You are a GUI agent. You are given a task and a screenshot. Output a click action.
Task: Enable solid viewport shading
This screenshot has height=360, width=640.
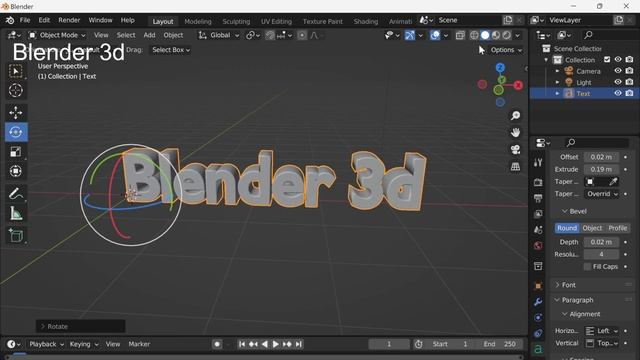coord(485,36)
